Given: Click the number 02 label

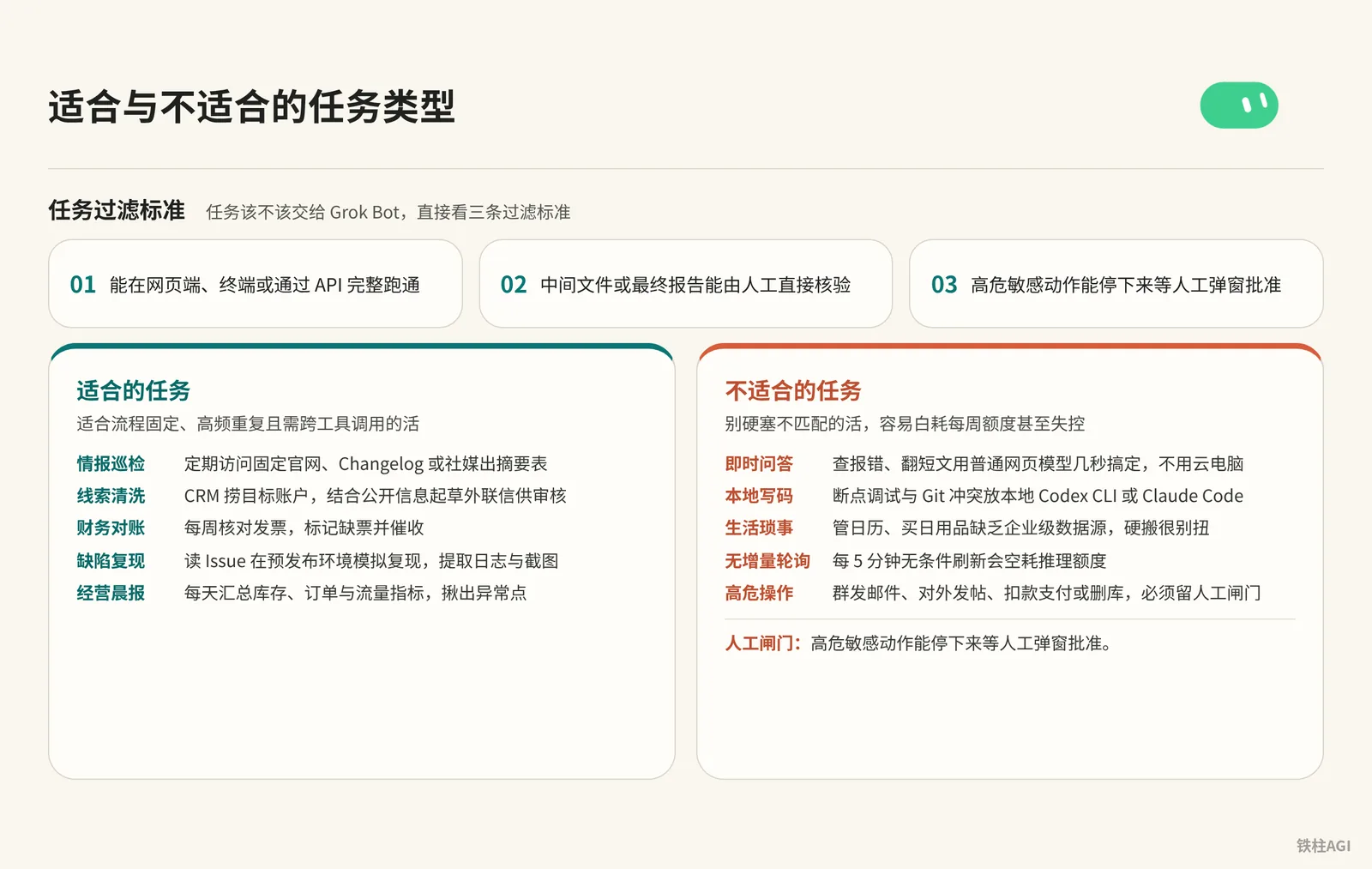Looking at the screenshot, I should [x=514, y=285].
